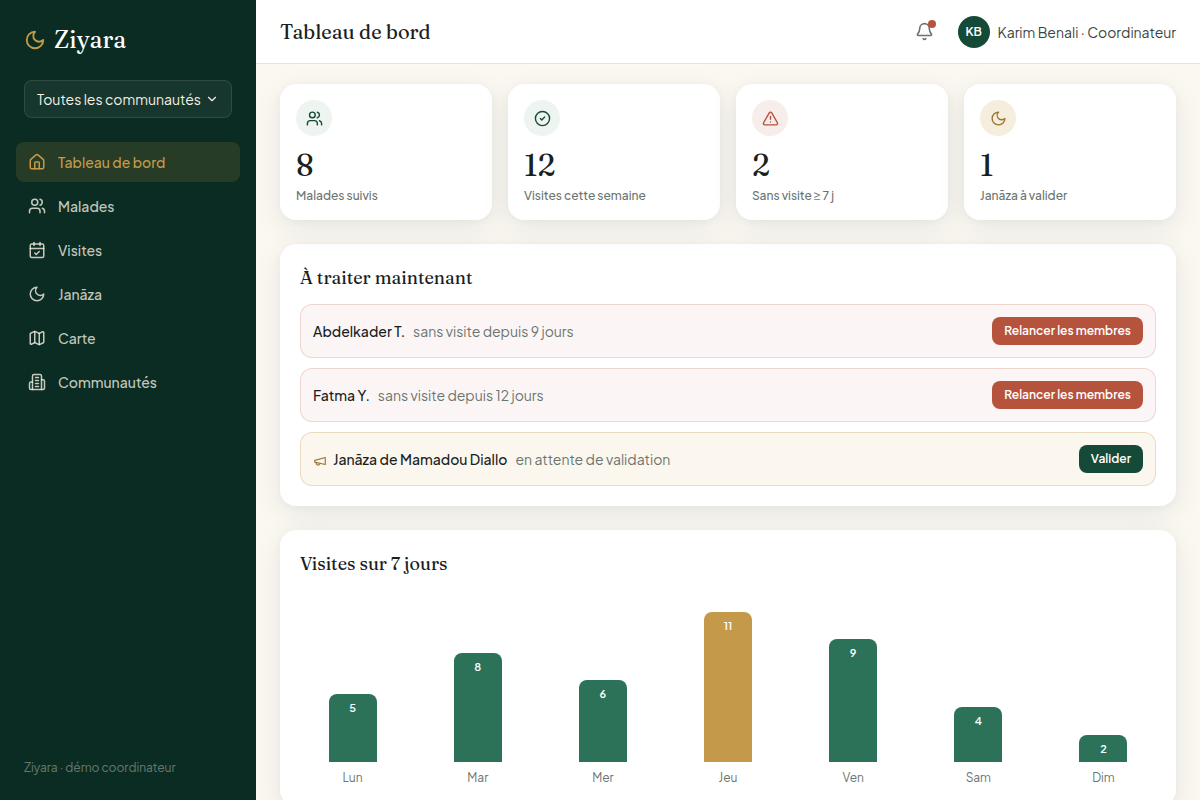1200x800 pixels.
Task: Click the Malades people icon in sidebar
Action: pos(37,206)
